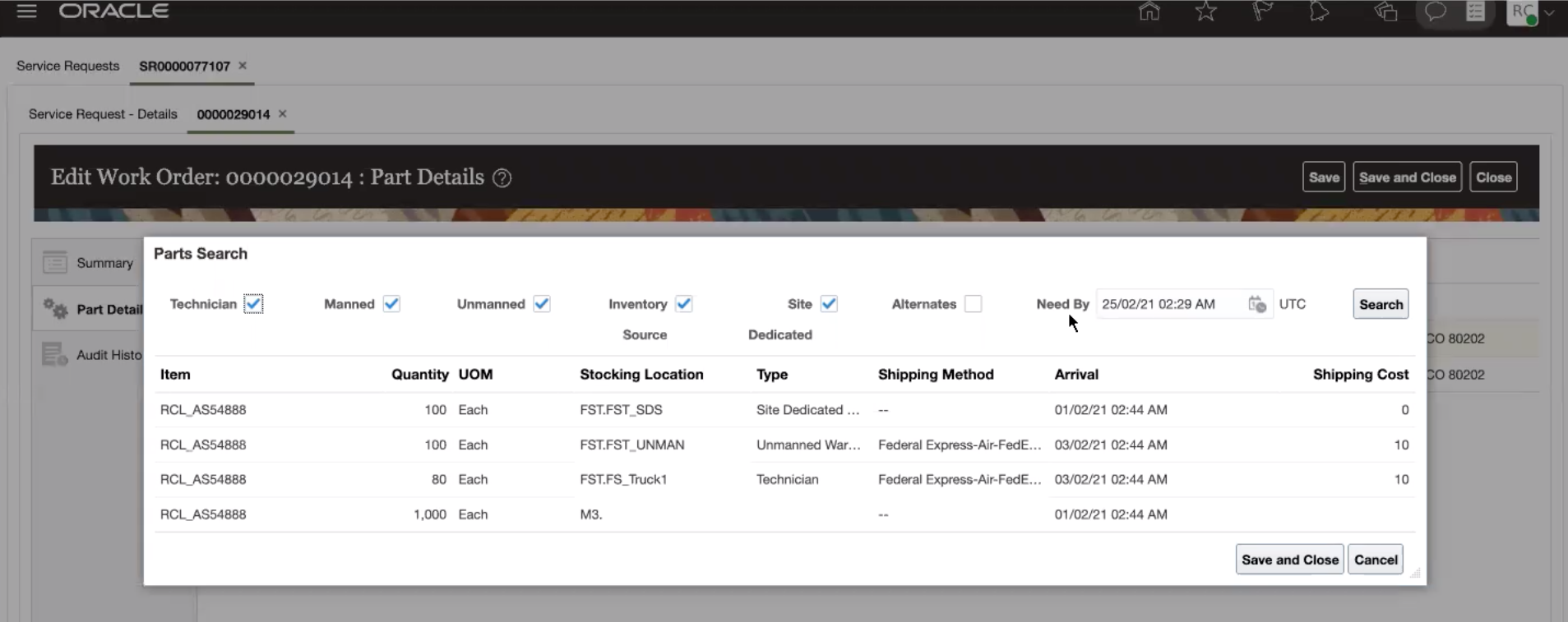Open the Service Request - Details tab
Image resolution: width=1568 pixels, height=622 pixels.
tap(103, 114)
